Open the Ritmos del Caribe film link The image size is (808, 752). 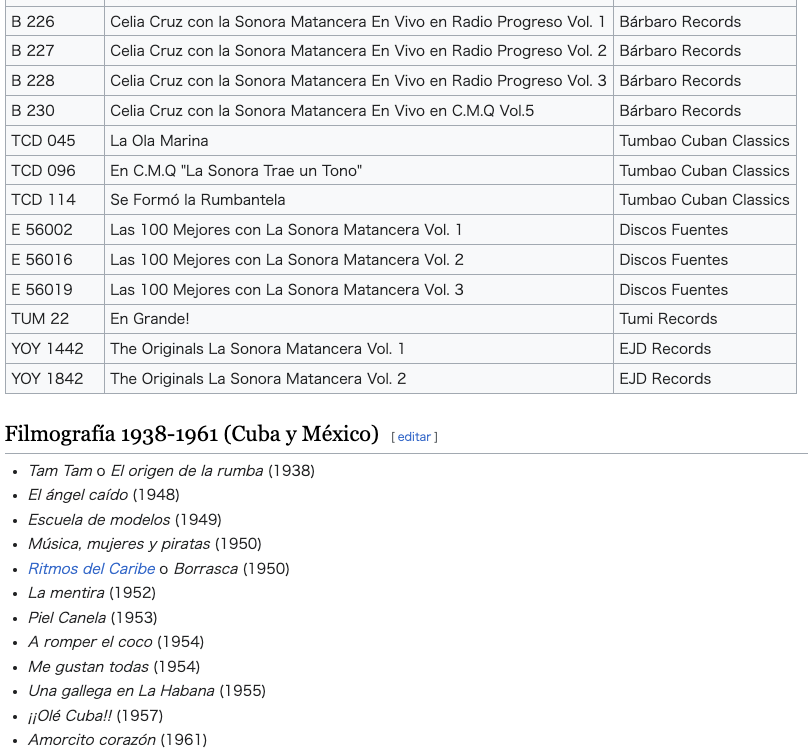pyautogui.click(x=91, y=569)
